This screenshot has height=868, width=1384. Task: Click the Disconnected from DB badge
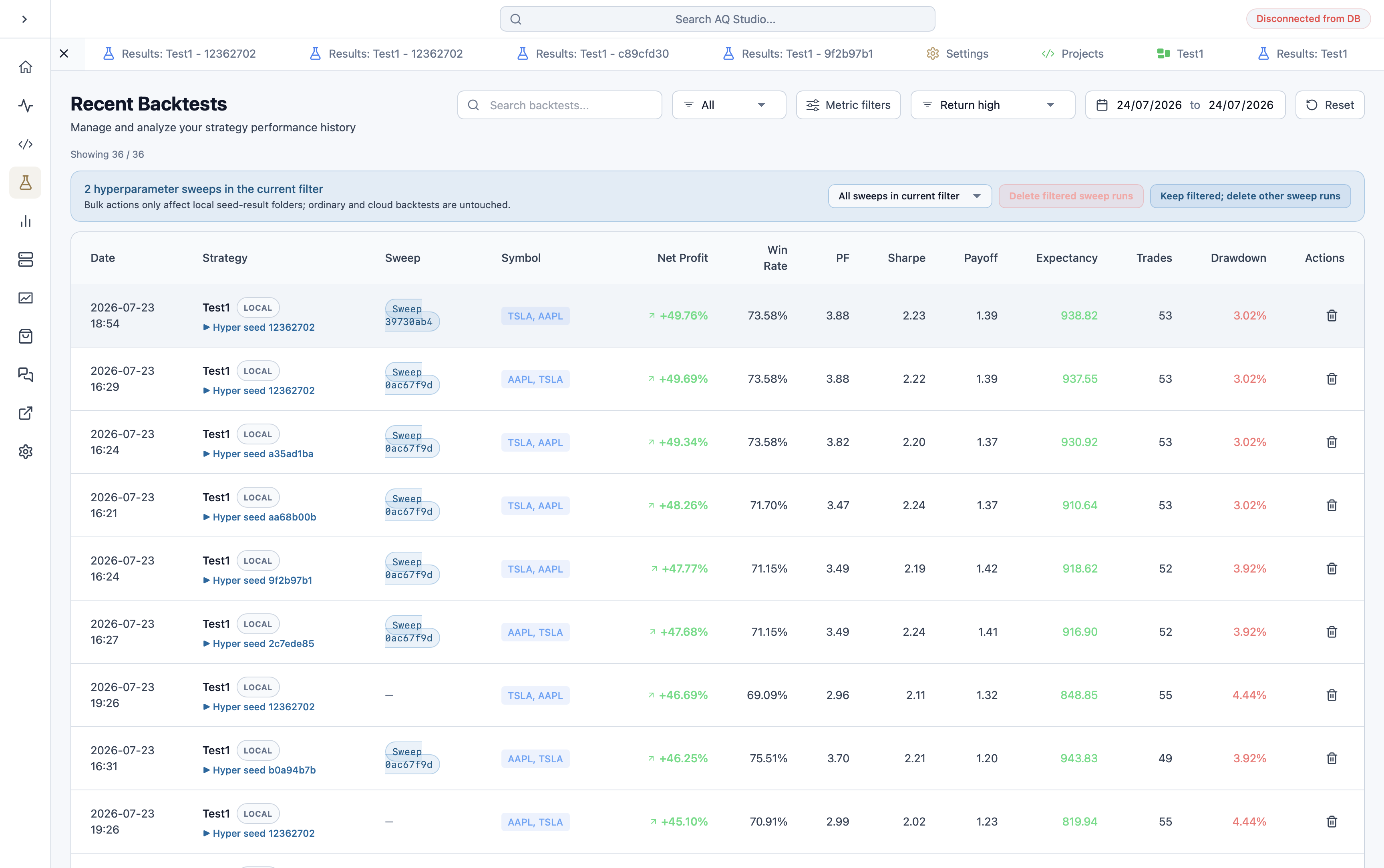tap(1308, 19)
